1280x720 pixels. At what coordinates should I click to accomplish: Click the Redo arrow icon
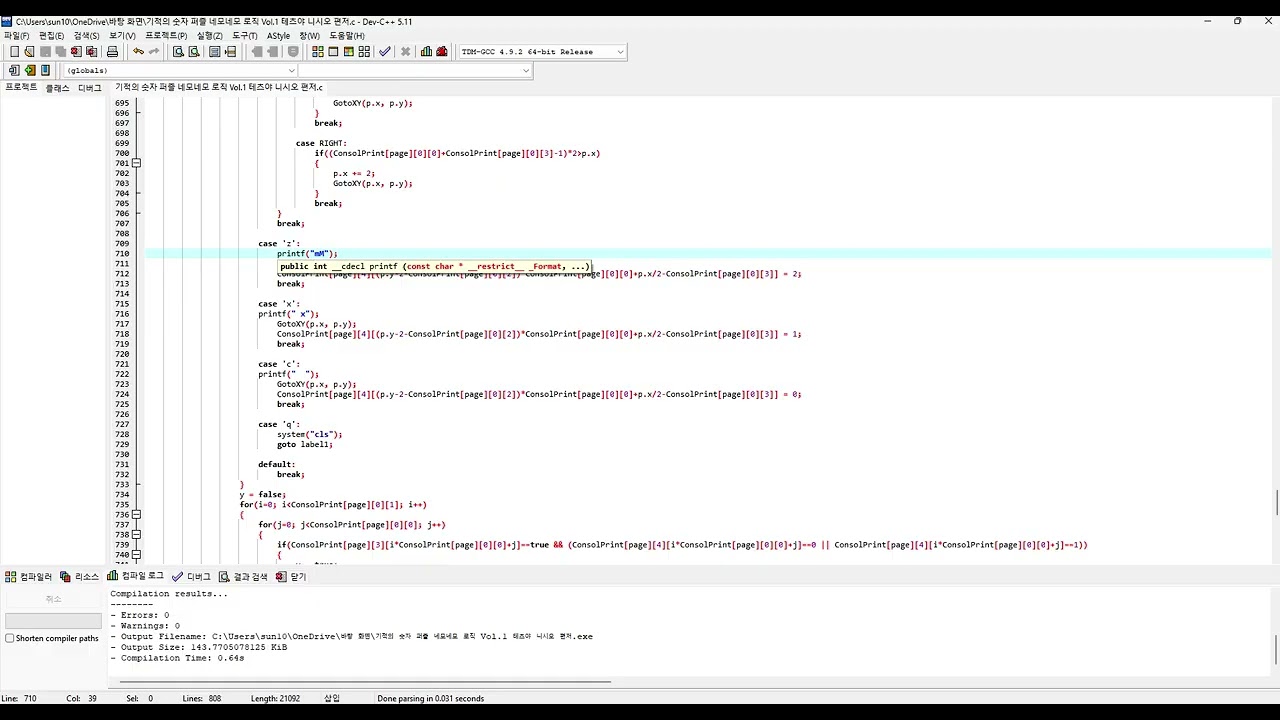click(154, 52)
